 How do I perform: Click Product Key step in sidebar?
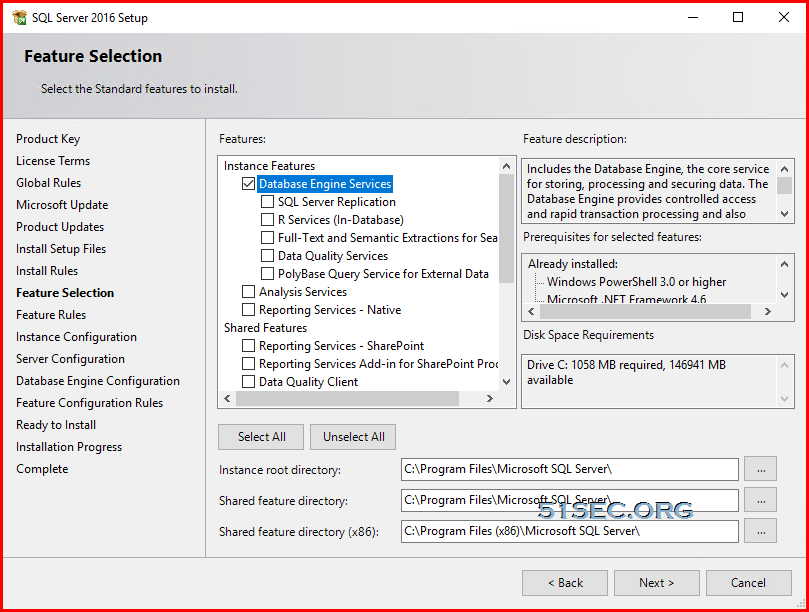[48, 139]
